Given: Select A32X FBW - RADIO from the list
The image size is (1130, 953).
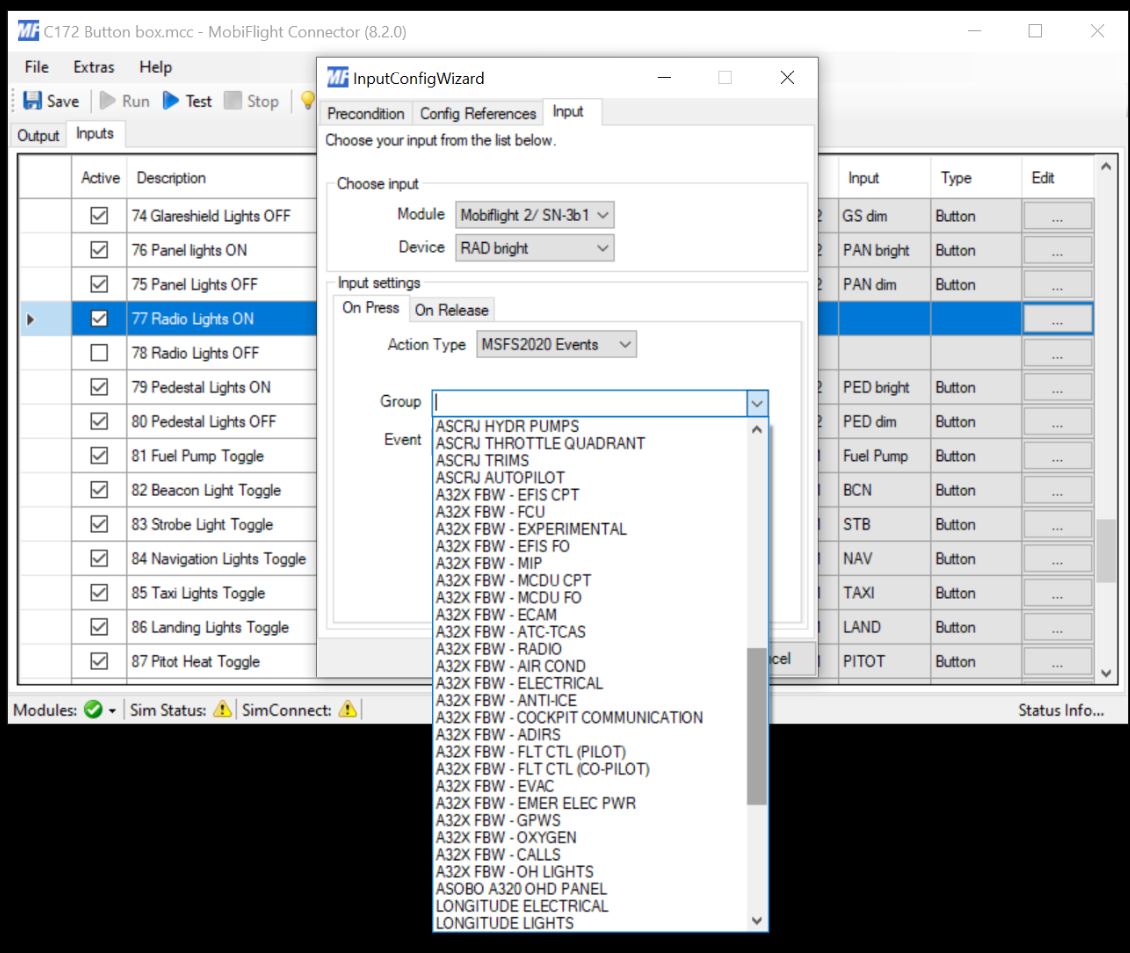Looking at the screenshot, I should click(499, 649).
